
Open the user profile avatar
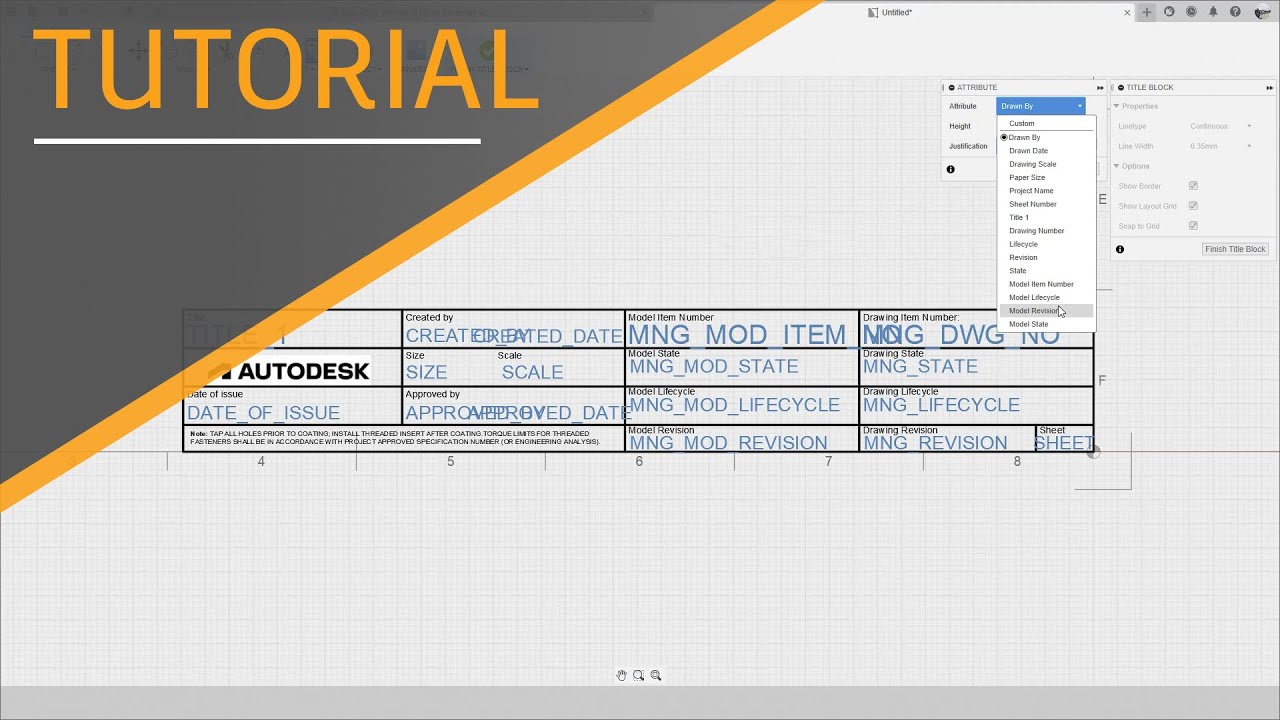click(x=1262, y=12)
